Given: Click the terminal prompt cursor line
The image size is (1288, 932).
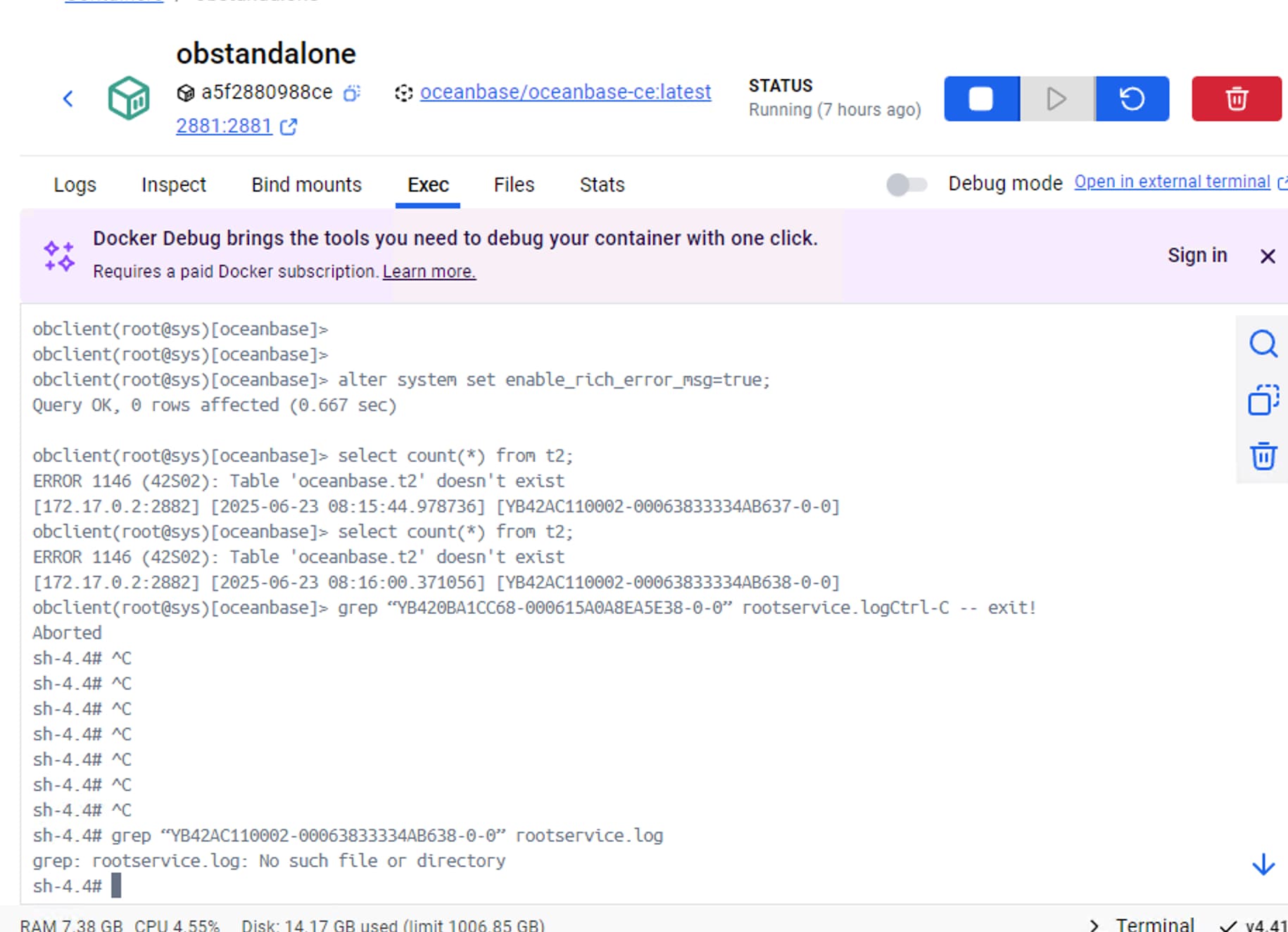Looking at the screenshot, I should click(77, 886).
